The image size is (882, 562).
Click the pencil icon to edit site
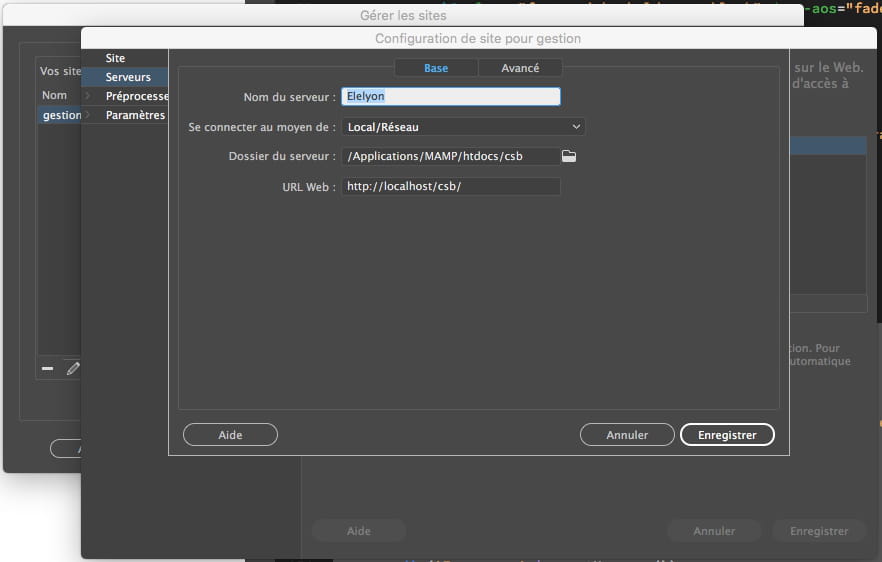pos(72,369)
